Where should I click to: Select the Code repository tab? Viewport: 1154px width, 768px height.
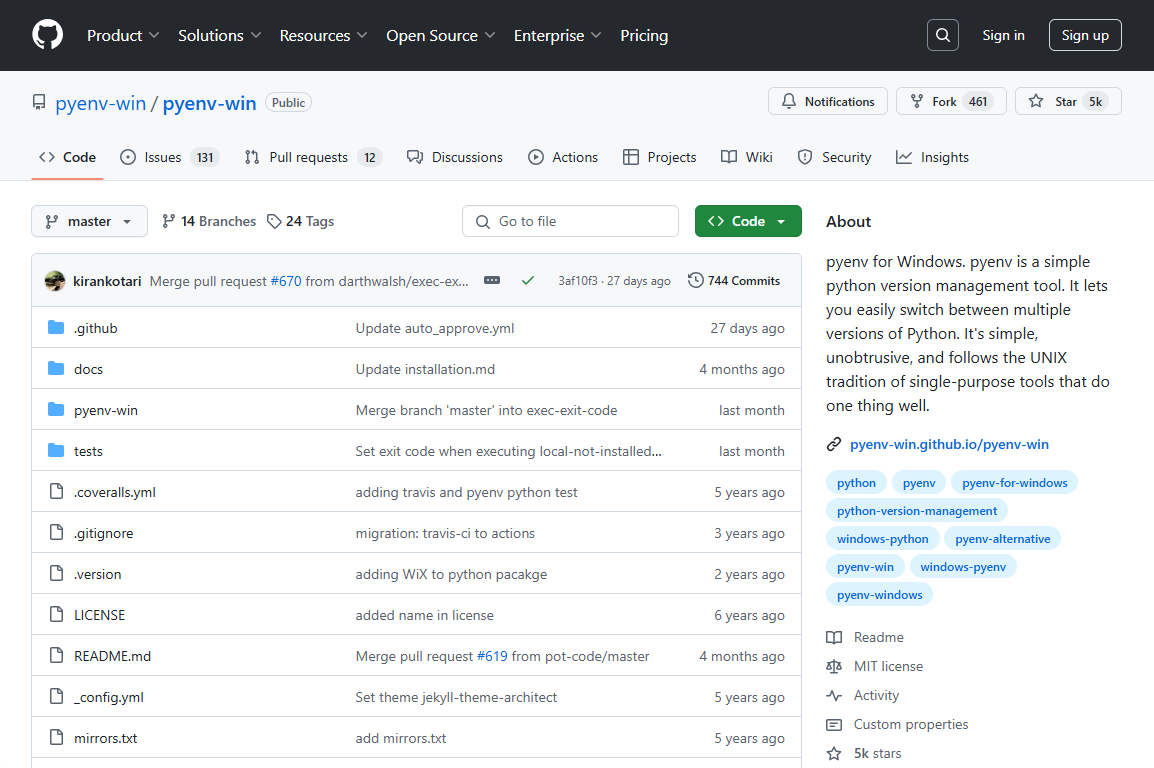click(68, 157)
